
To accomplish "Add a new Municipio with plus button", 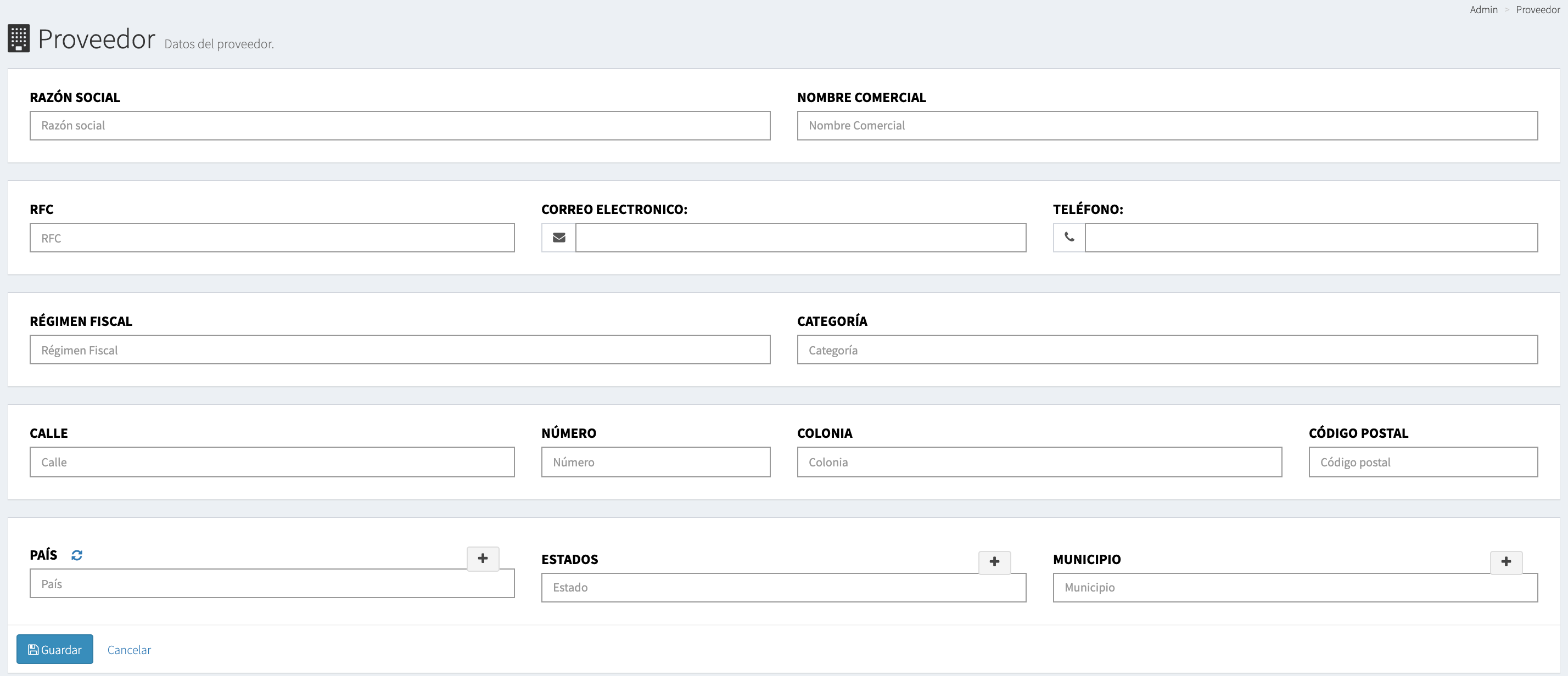I will [x=1505, y=562].
